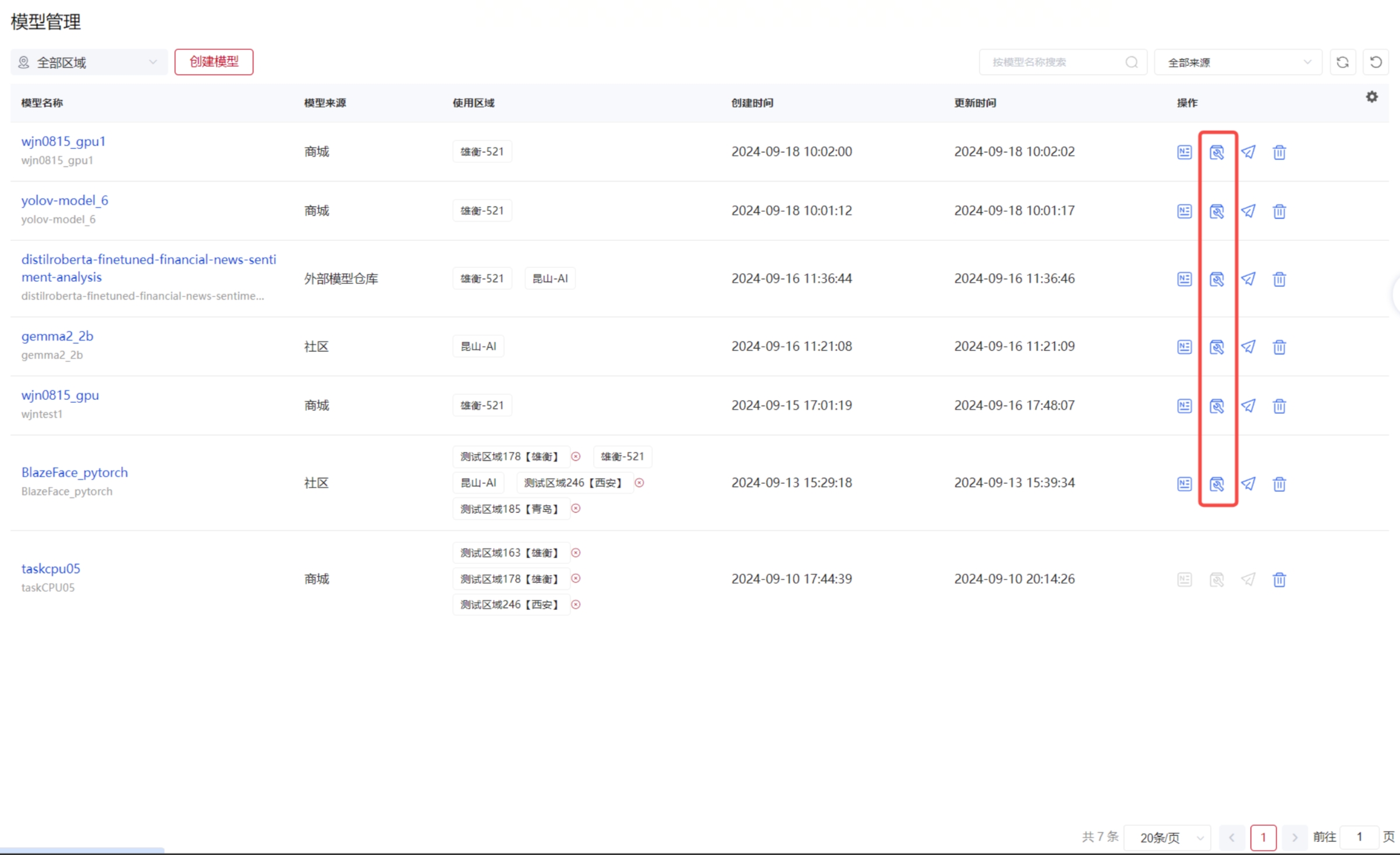Click page number 1 in pagination
Screen dimensions: 1400x855
point(1263,838)
